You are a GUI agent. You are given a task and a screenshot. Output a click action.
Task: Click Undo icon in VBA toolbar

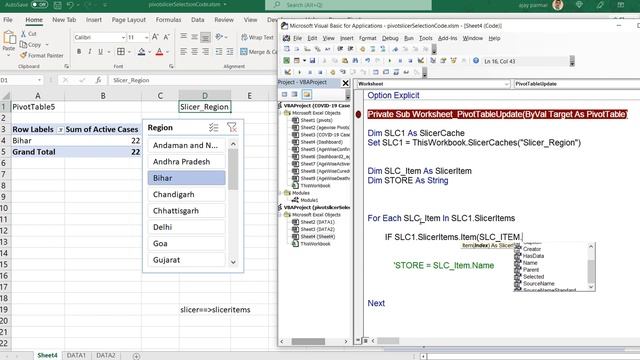click(x=367, y=61)
